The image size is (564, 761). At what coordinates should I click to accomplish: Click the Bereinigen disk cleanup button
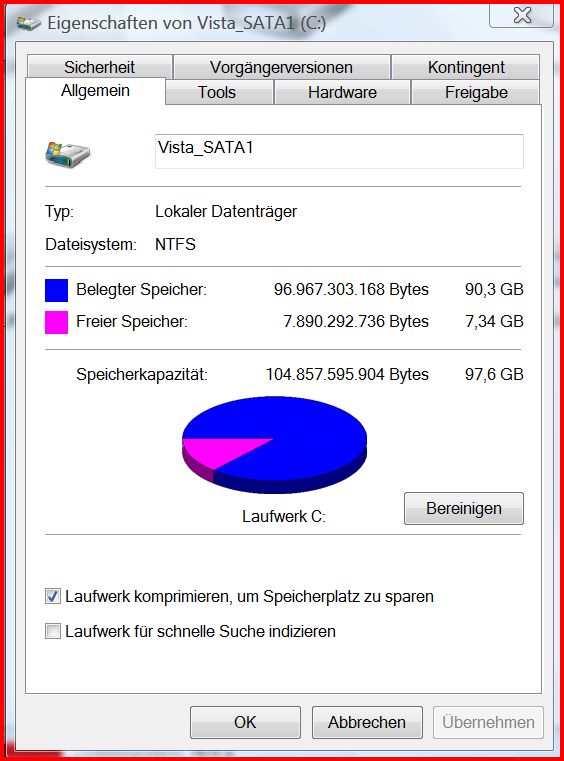464,509
